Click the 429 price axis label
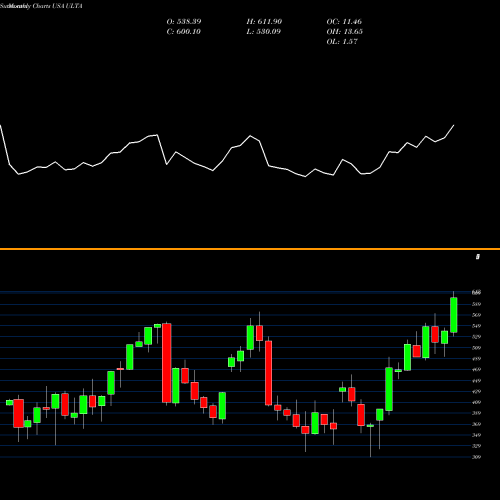 coord(477,392)
